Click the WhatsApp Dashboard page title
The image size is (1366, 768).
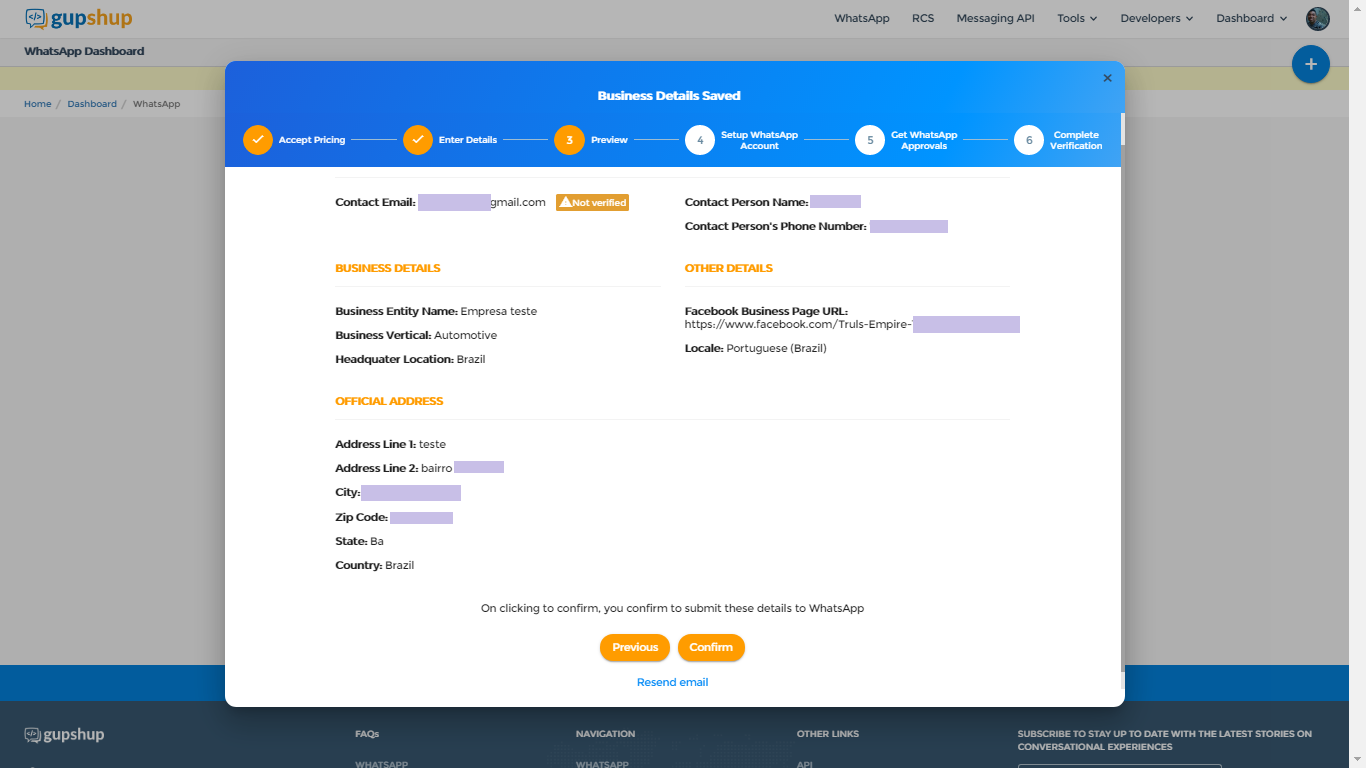(84, 51)
